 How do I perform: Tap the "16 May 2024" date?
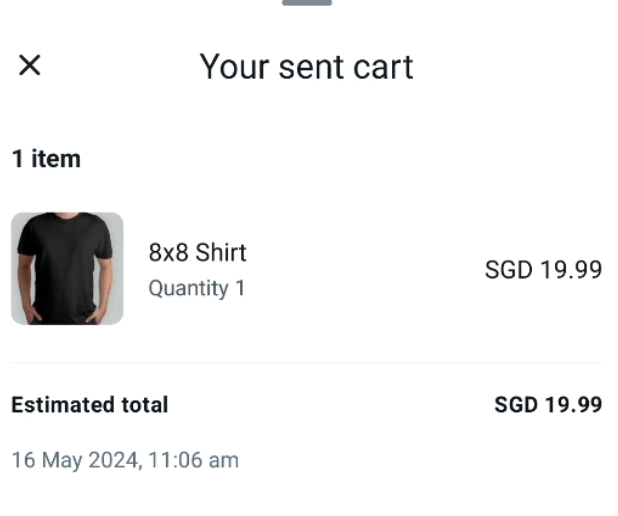(x=76, y=461)
